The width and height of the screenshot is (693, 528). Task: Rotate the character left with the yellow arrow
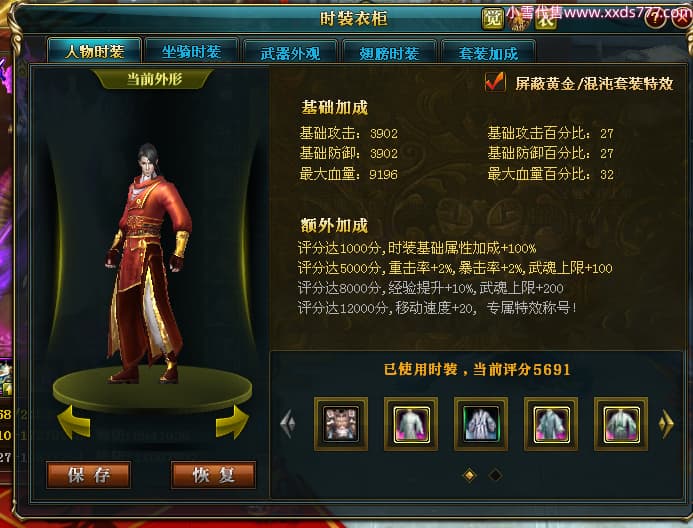pos(74,422)
